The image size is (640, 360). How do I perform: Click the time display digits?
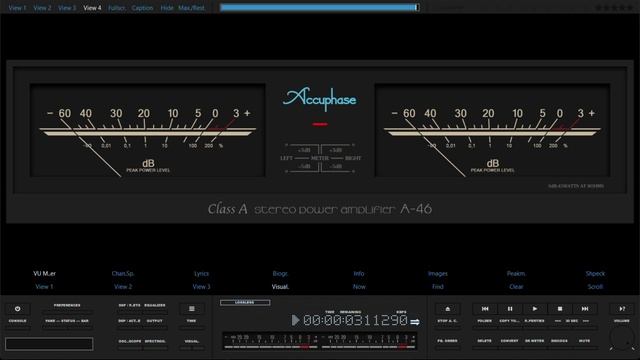click(355, 320)
